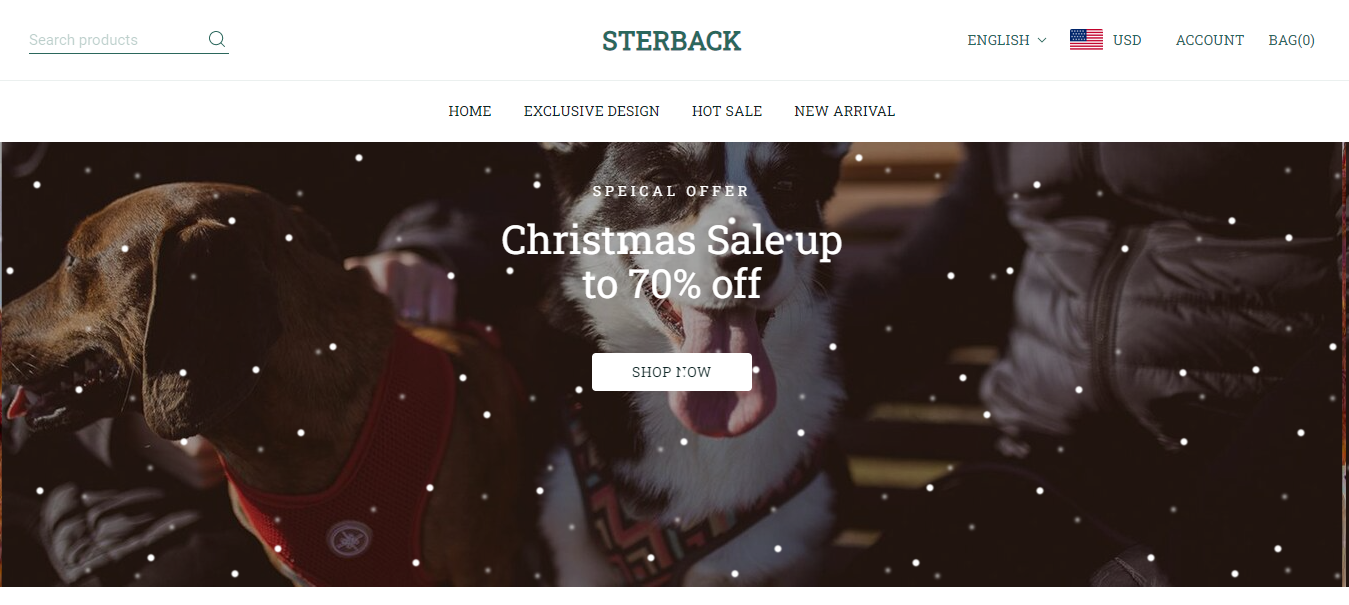Viewport: 1349px width, 605px height.
Task: Expand the ENGLISH language dropdown
Action: [x=1007, y=40]
